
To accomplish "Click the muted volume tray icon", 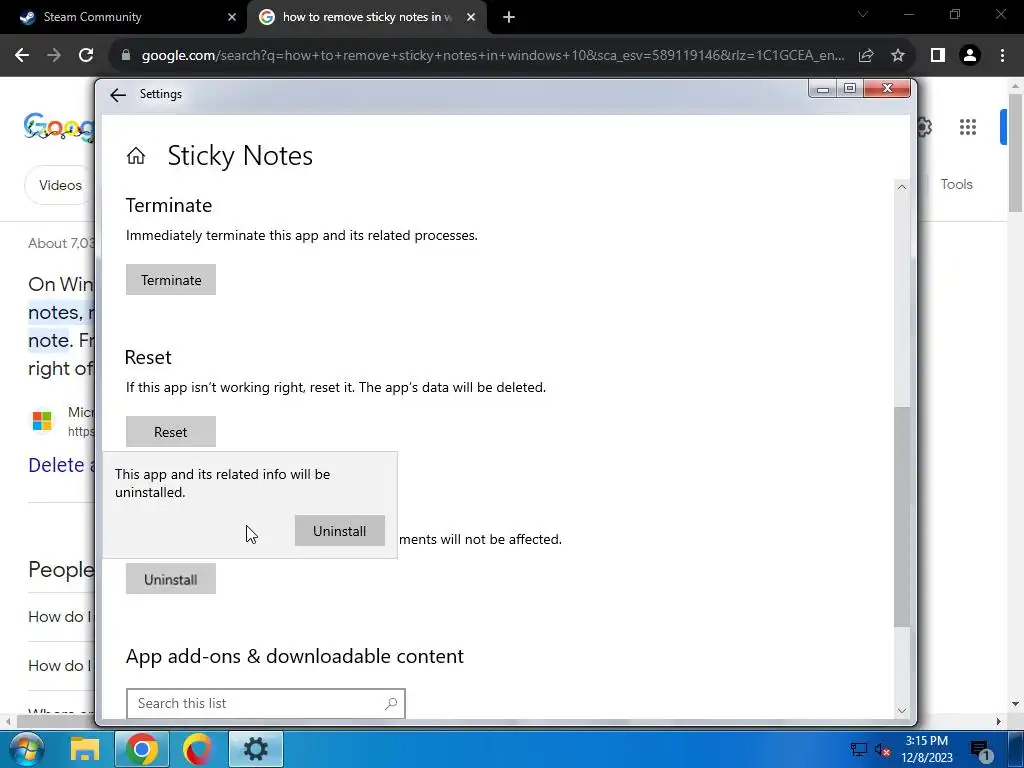I will click(x=882, y=750).
